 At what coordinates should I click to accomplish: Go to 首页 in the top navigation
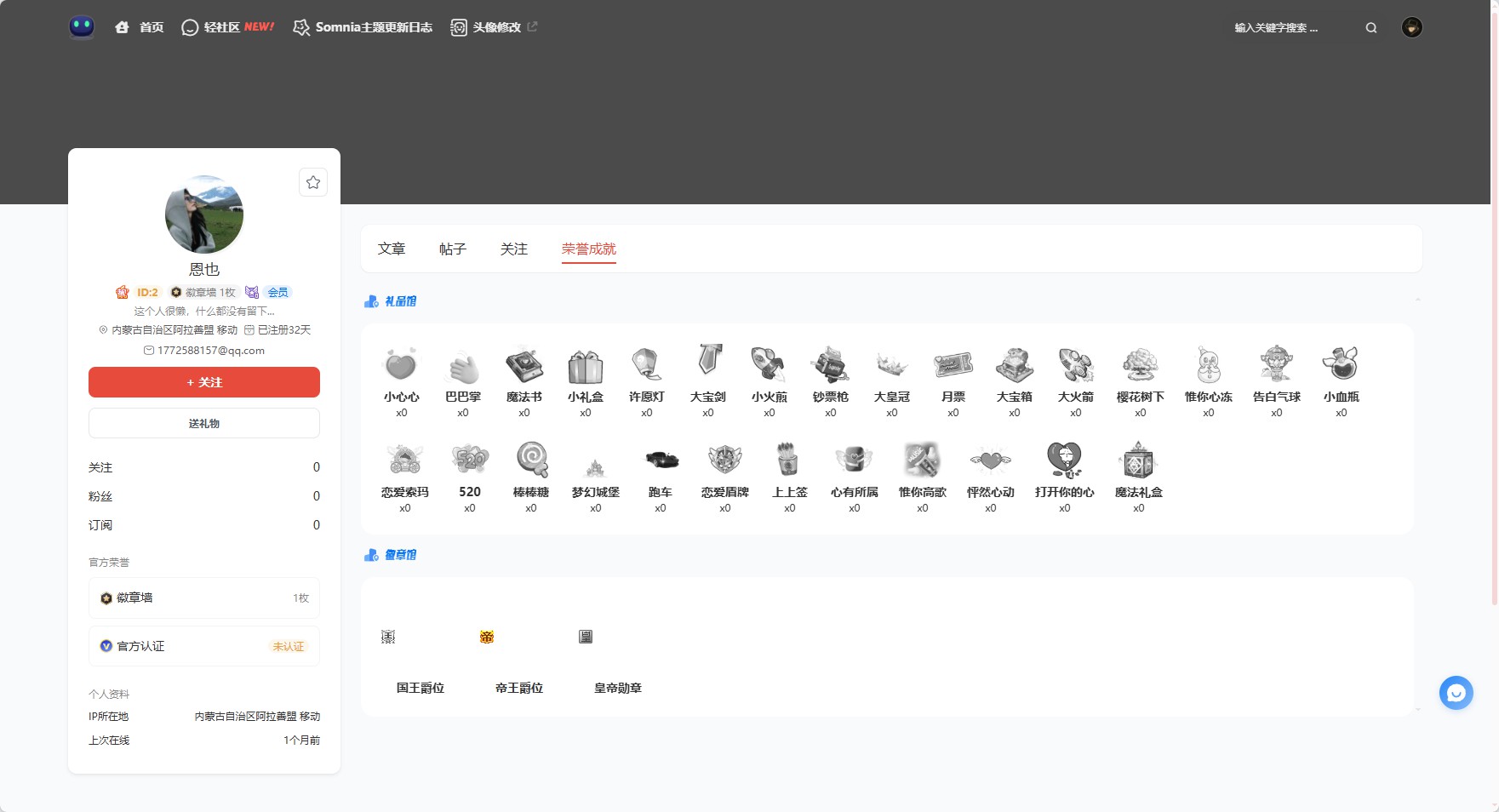click(x=140, y=27)
